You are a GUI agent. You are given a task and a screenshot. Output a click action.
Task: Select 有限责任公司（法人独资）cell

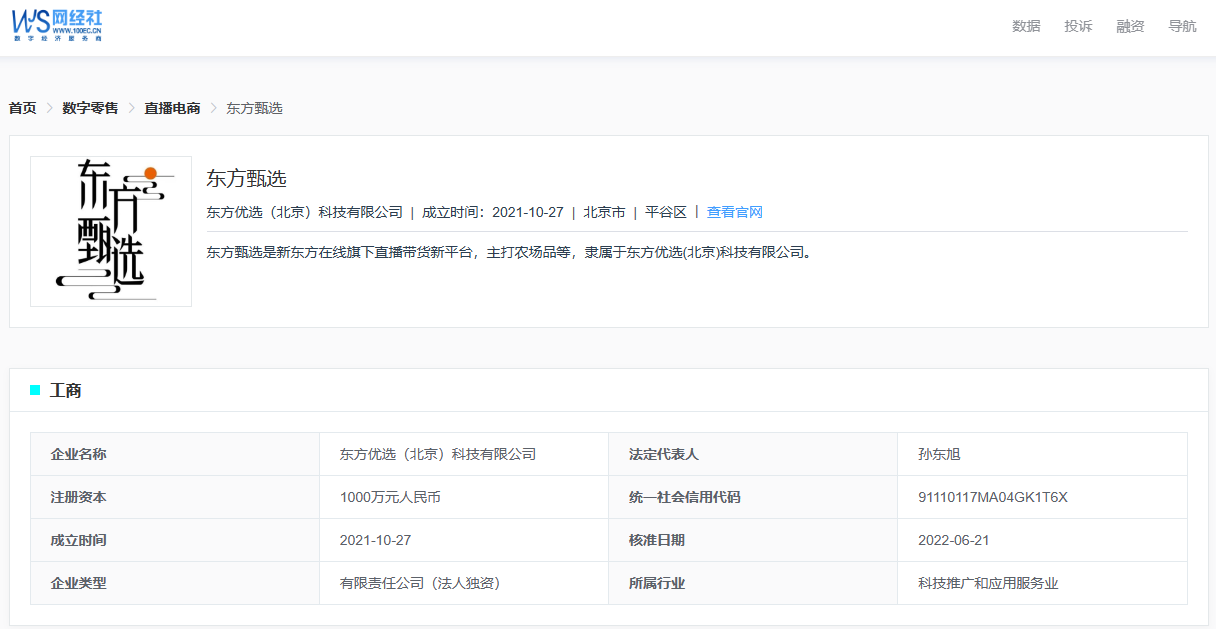pos(464,583)
